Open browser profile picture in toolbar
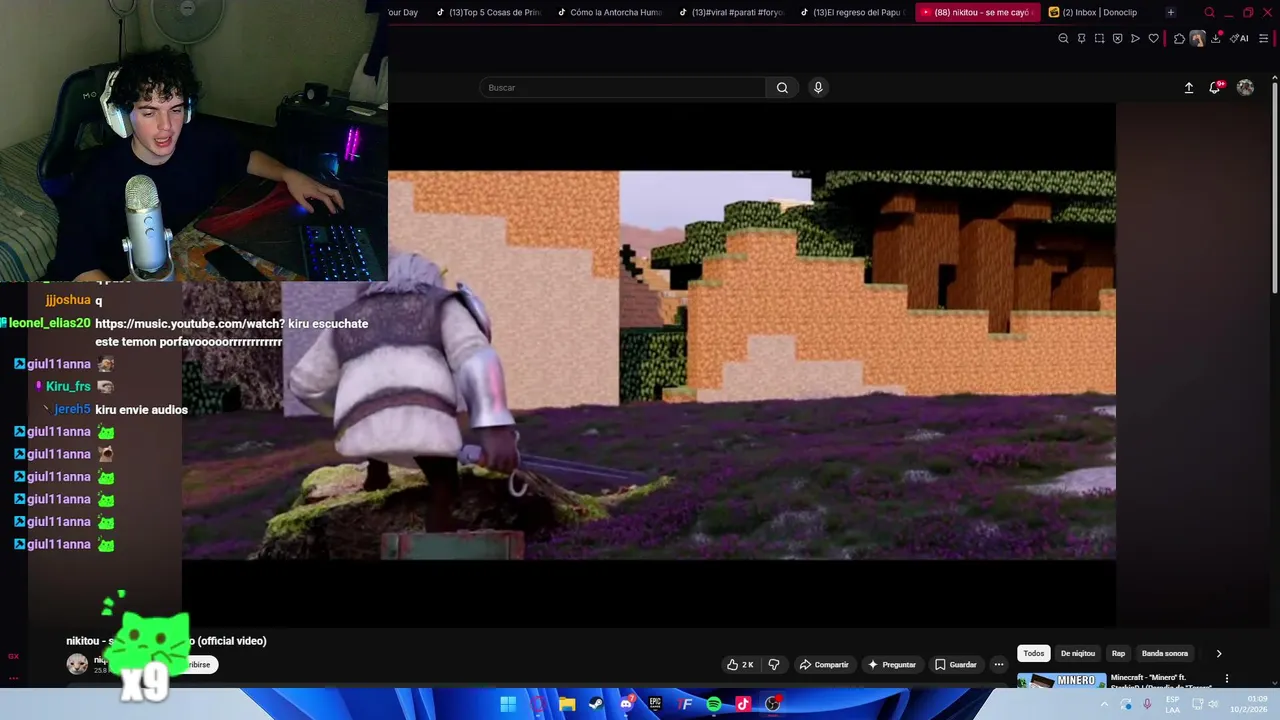This screenshot has width=1280, height=720. pos(1197,39)
